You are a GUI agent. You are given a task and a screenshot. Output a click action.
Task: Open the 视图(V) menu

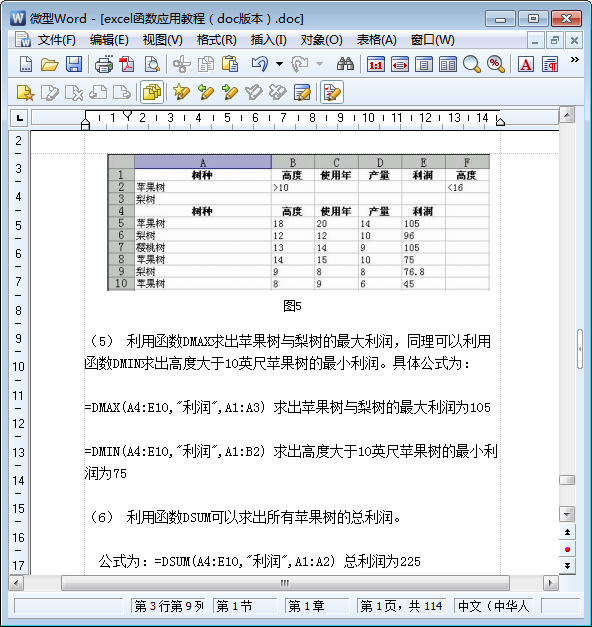click(x=163, y=40)
